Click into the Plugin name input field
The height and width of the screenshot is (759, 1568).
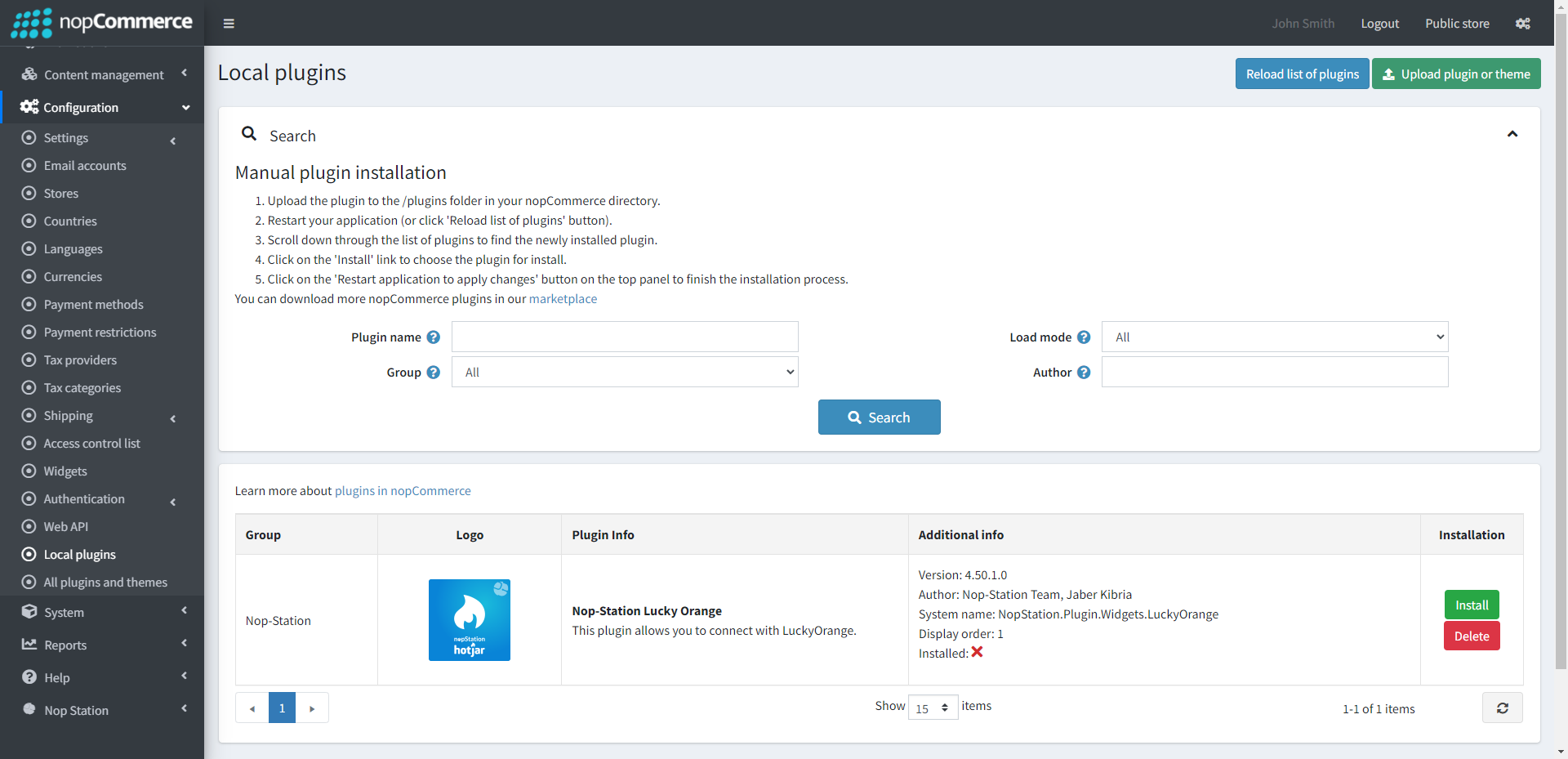click(625, 337)
